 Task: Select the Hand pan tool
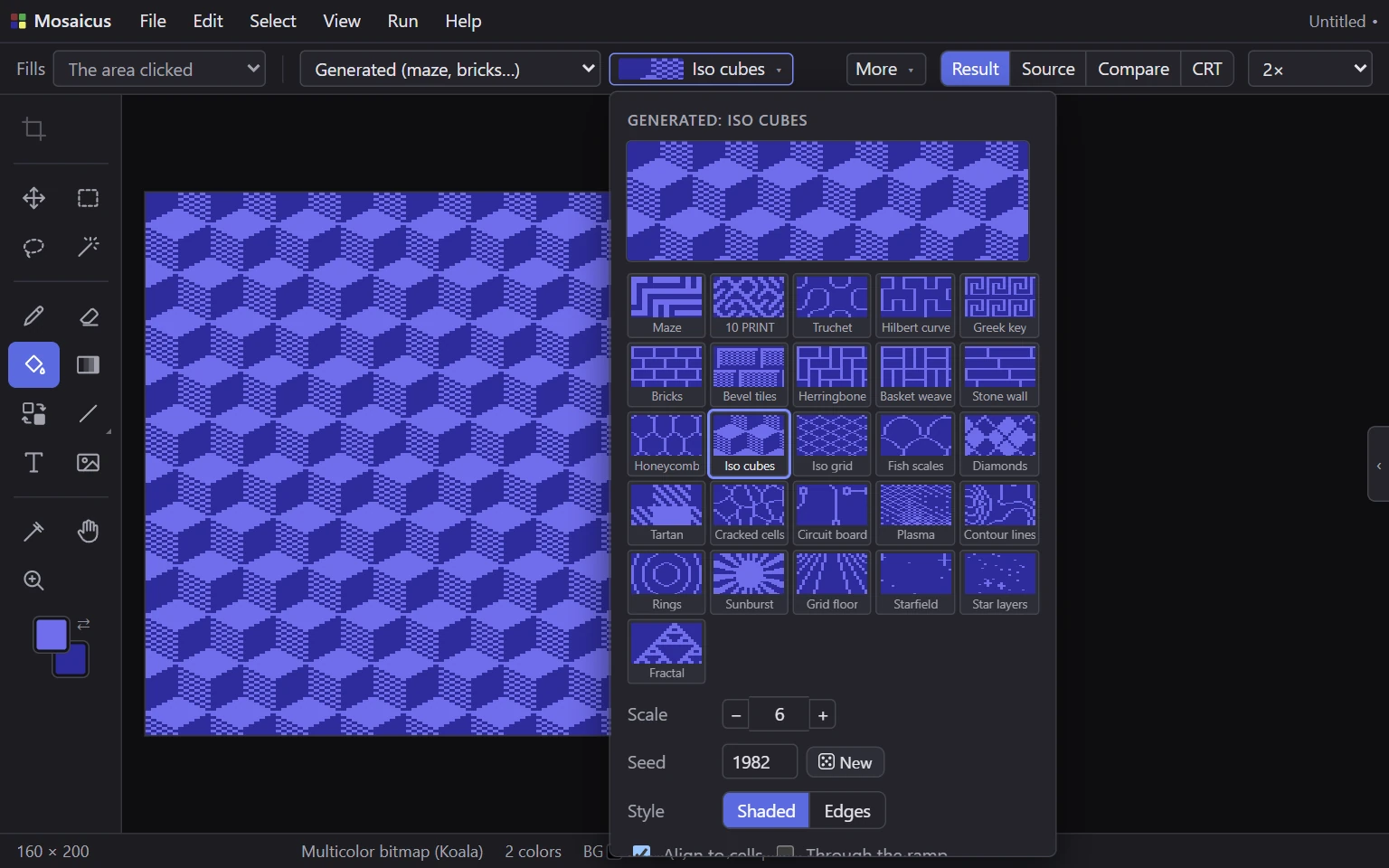88,531
